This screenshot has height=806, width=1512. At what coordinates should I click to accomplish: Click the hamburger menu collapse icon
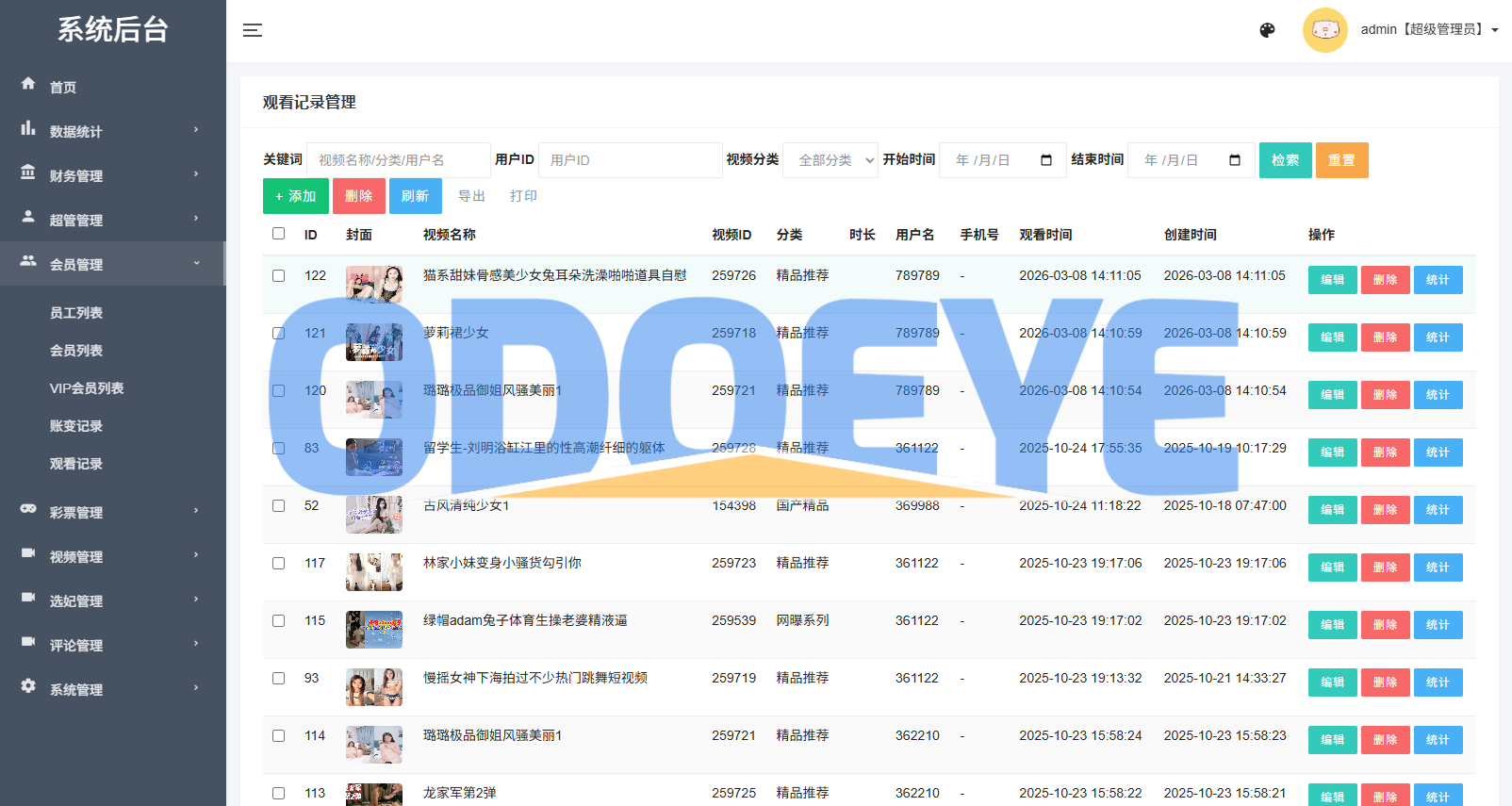coord(252,30)
